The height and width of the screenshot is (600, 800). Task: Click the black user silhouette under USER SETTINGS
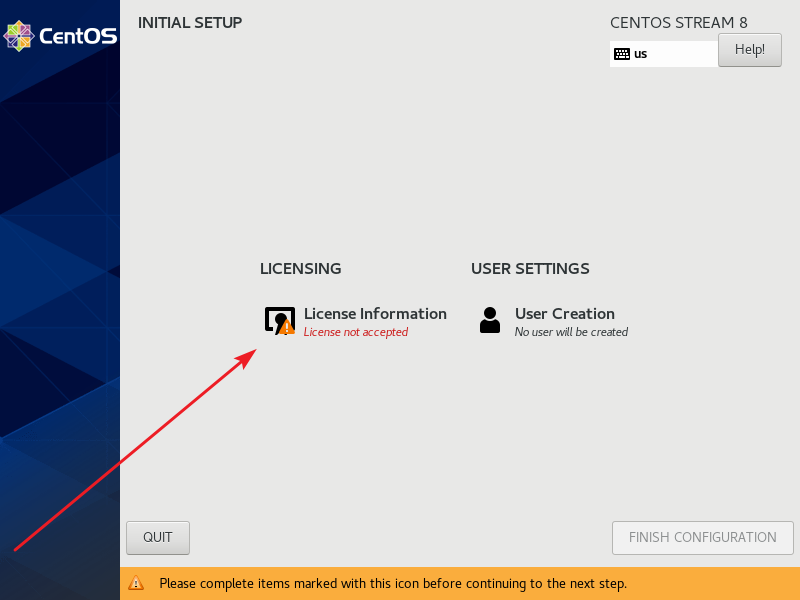(489, 319)
